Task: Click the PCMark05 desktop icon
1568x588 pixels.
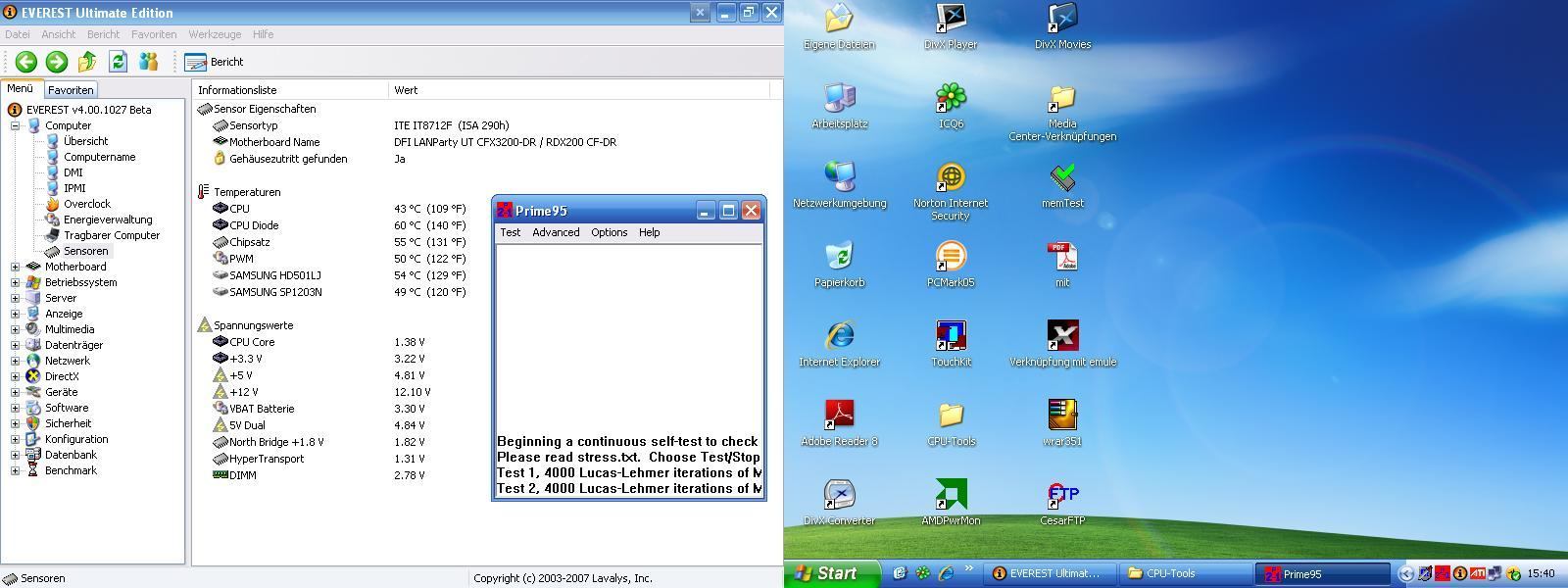Action: tap(951, 265)
